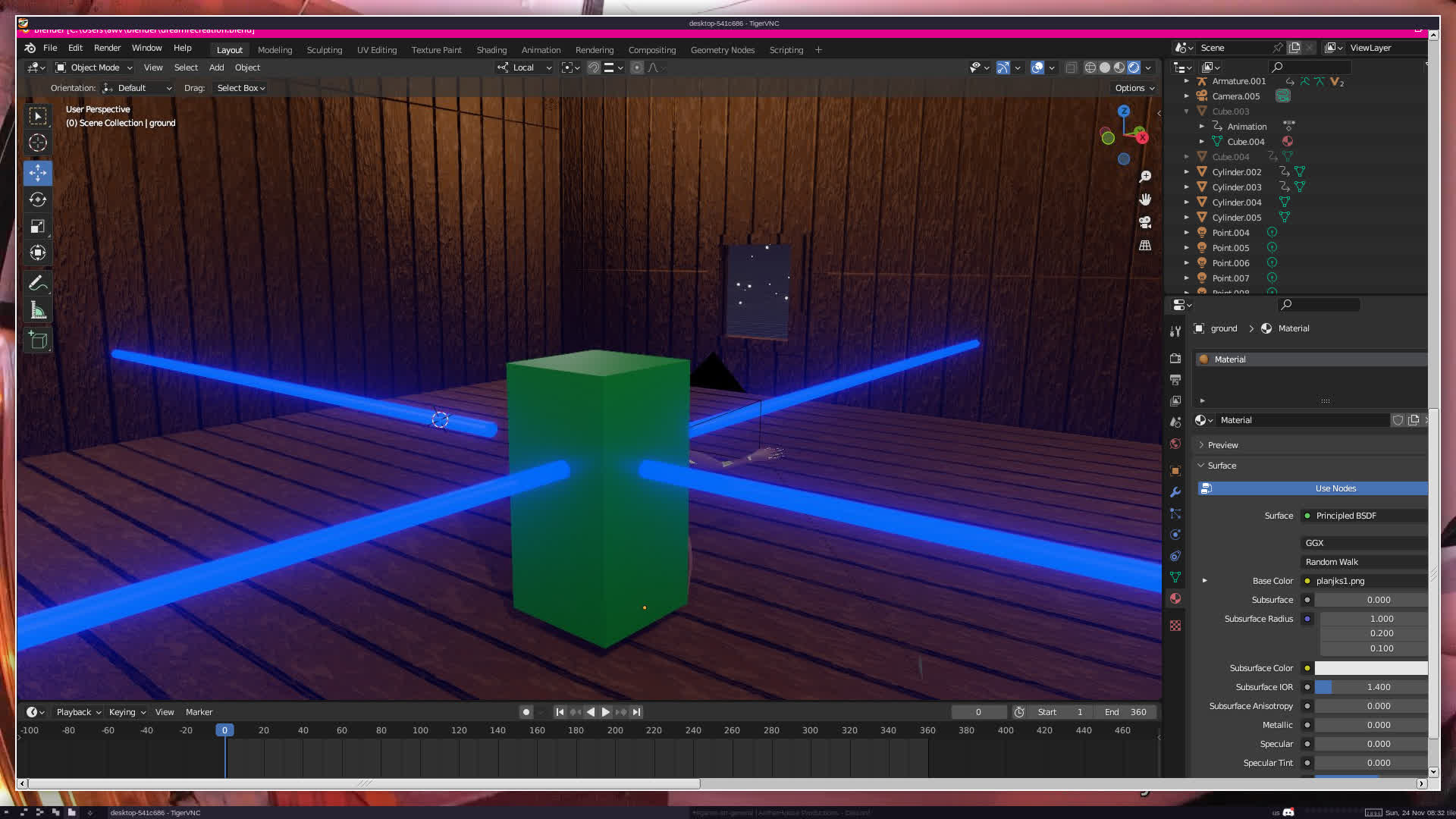This screenshot has width=1456, height=819.
Task: Click the Subsurface Color white swatch
Action: tap(1370, 668)
